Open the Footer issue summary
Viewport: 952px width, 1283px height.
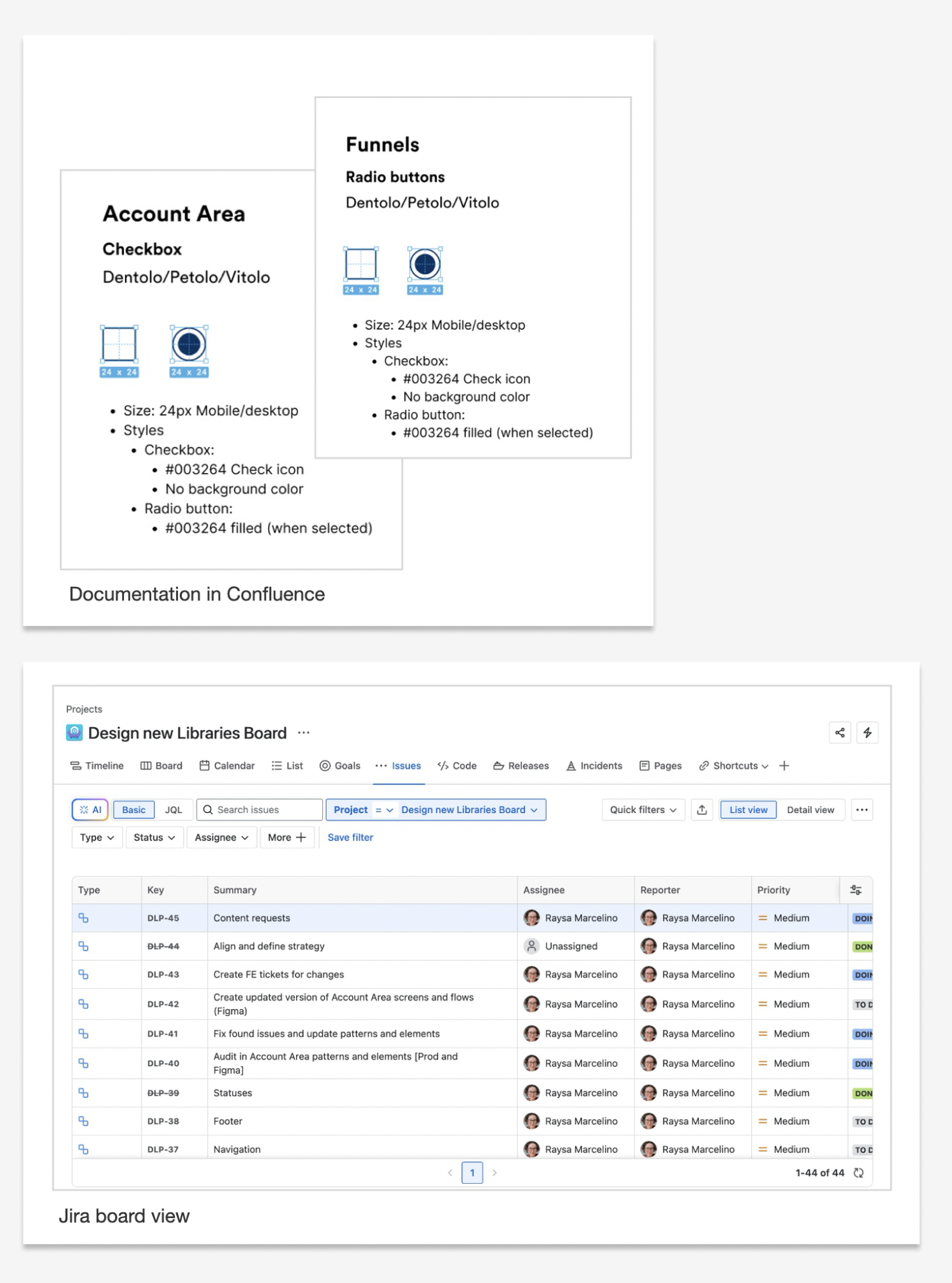point(228,1121)
